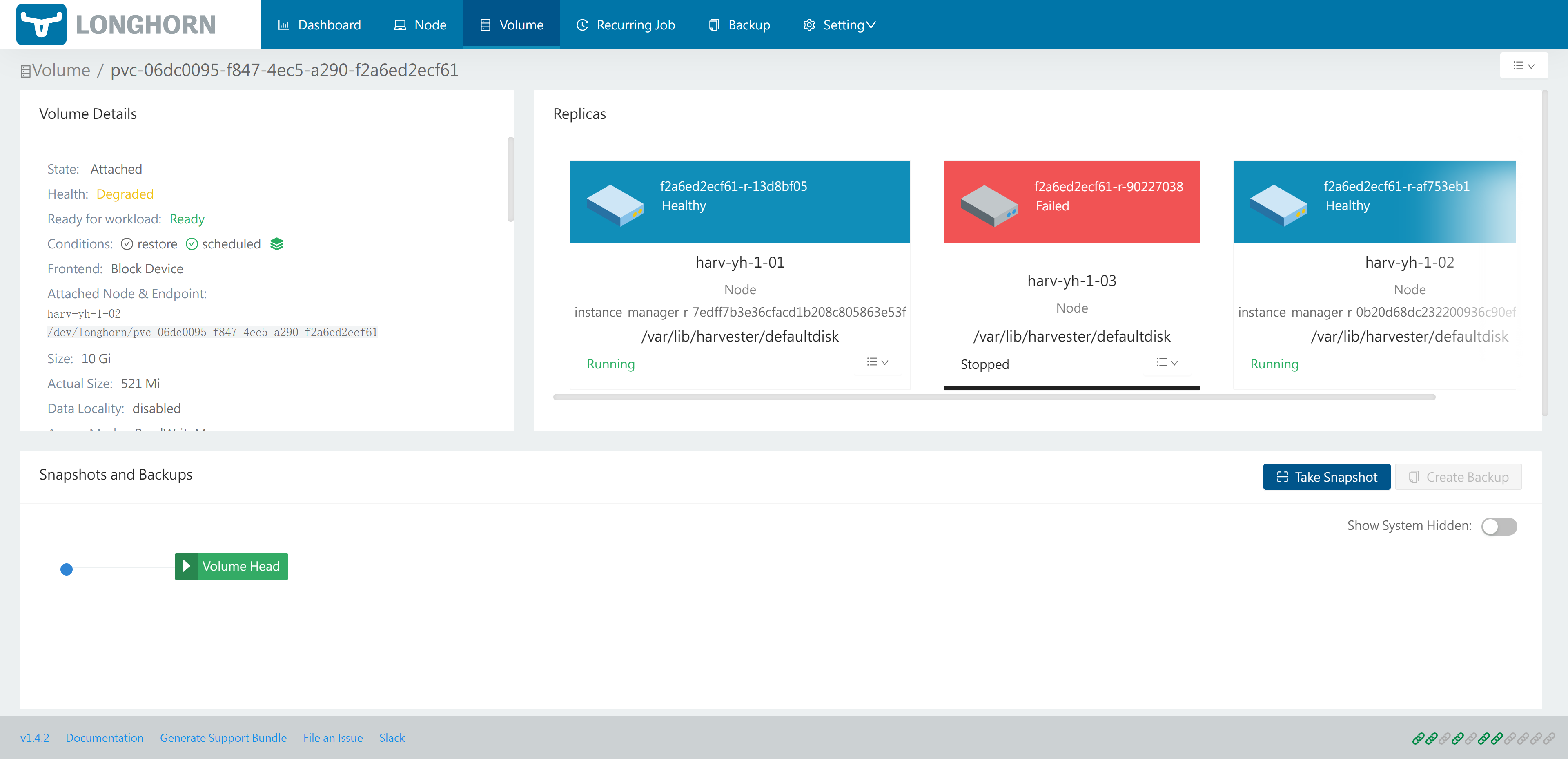Click the scheduled condition layers icon
This screenshot has height=759, width=1568.
277,243
